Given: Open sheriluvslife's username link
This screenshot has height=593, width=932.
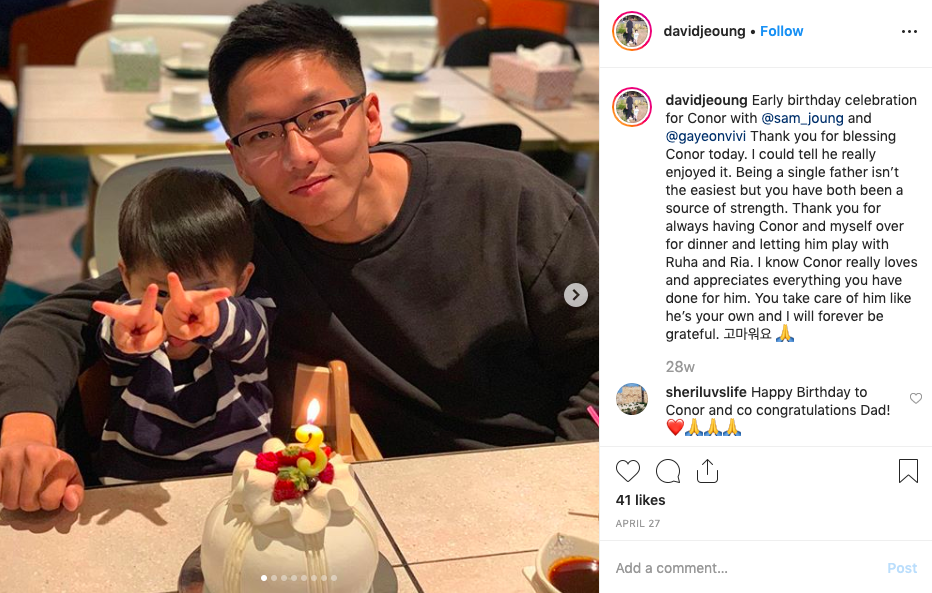Looking at the screenshot, I should click(x=706, y=392).
